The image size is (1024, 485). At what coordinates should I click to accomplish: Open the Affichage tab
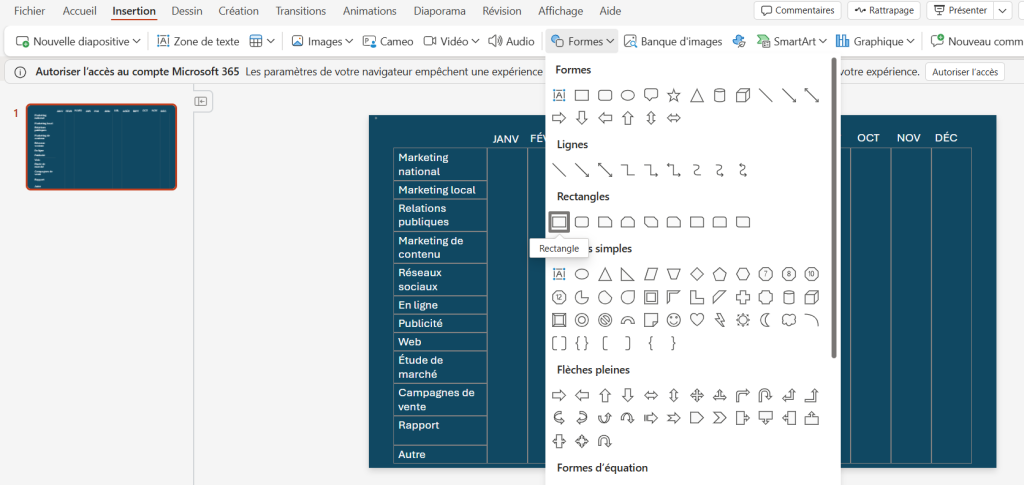pos(560,11)
